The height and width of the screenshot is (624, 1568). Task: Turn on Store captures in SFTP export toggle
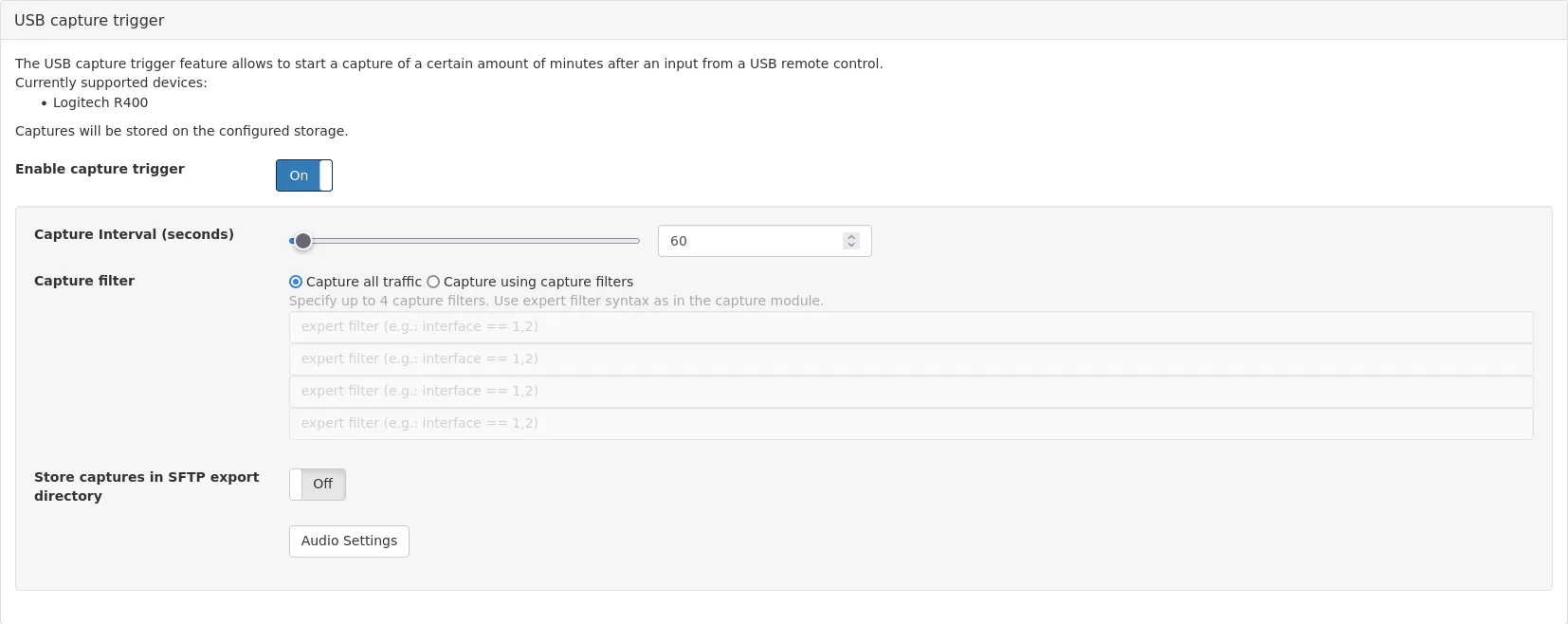coord(317,485)
